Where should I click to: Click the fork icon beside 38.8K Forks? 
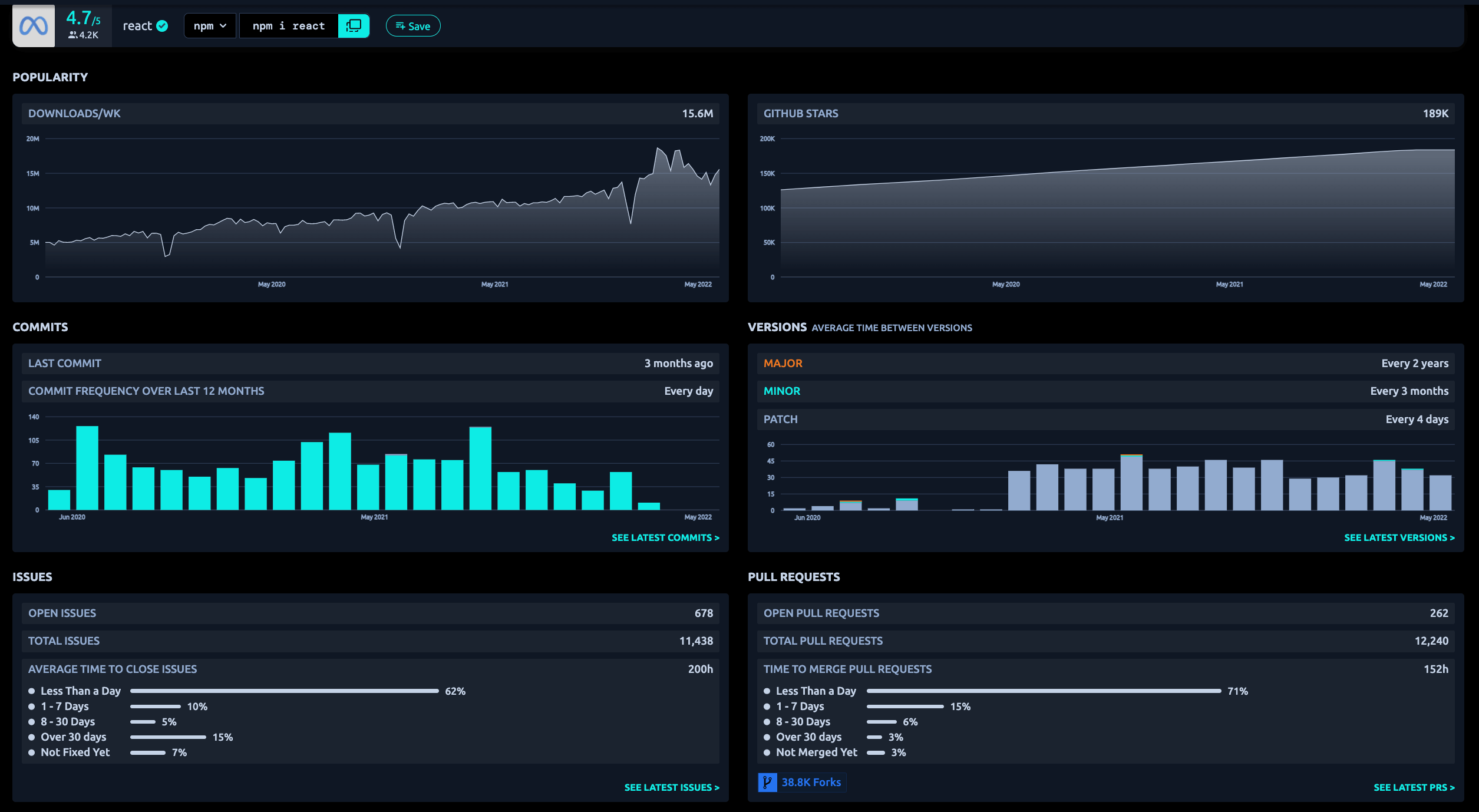coord(767,782)
